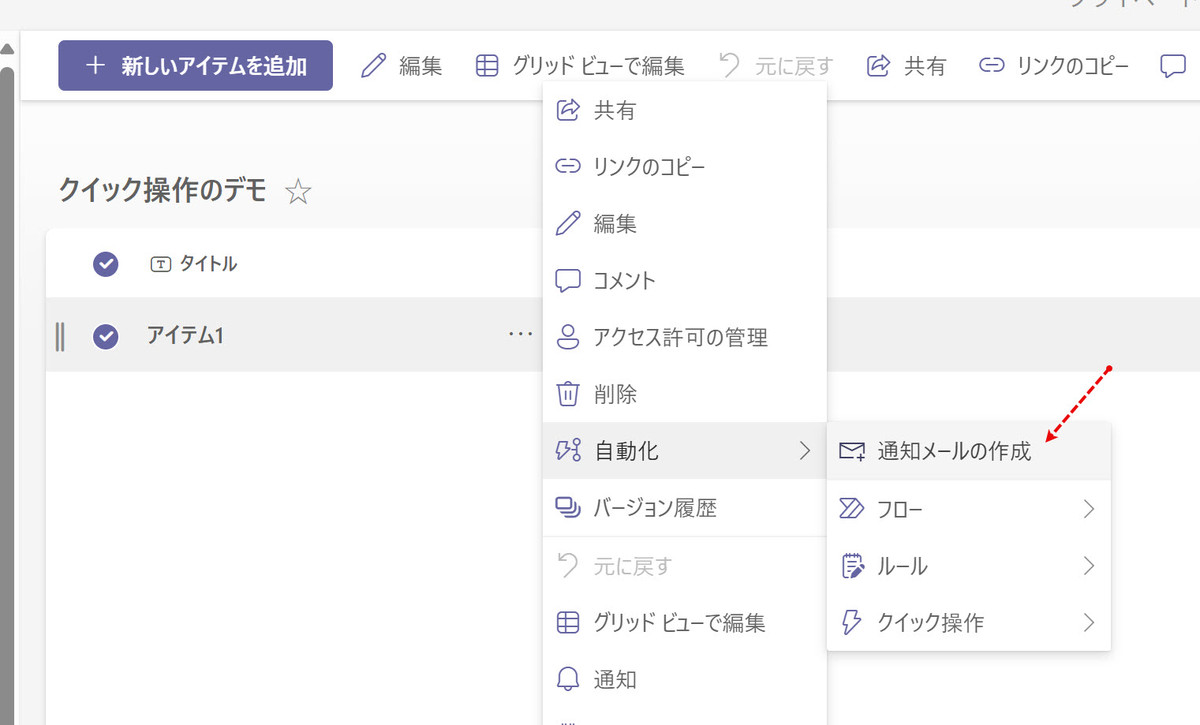Click the version history icon
The image size is (1200, 725).
point(568,508)
